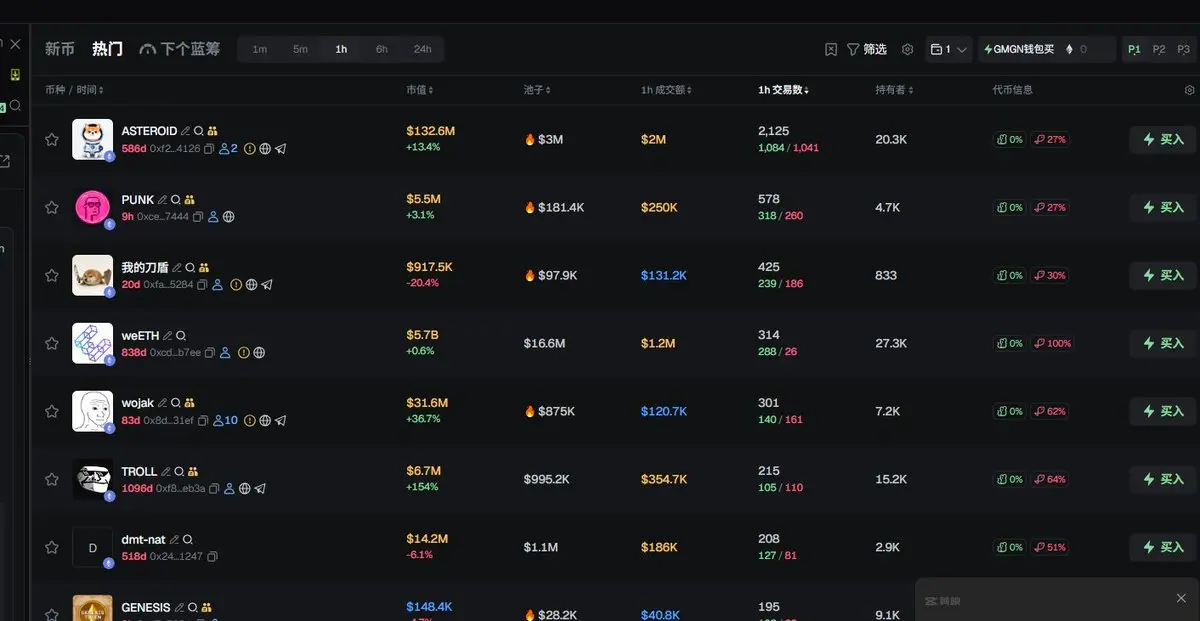Open the table column settings gear
The width and height of the screenshot is (1200, 621).
pos(1189,90)
